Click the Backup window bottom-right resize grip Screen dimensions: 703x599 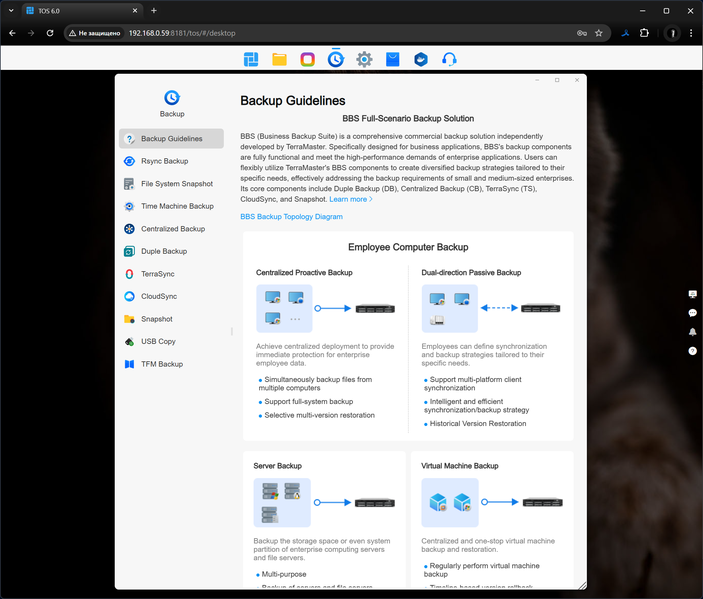click(x=582, y=585)
